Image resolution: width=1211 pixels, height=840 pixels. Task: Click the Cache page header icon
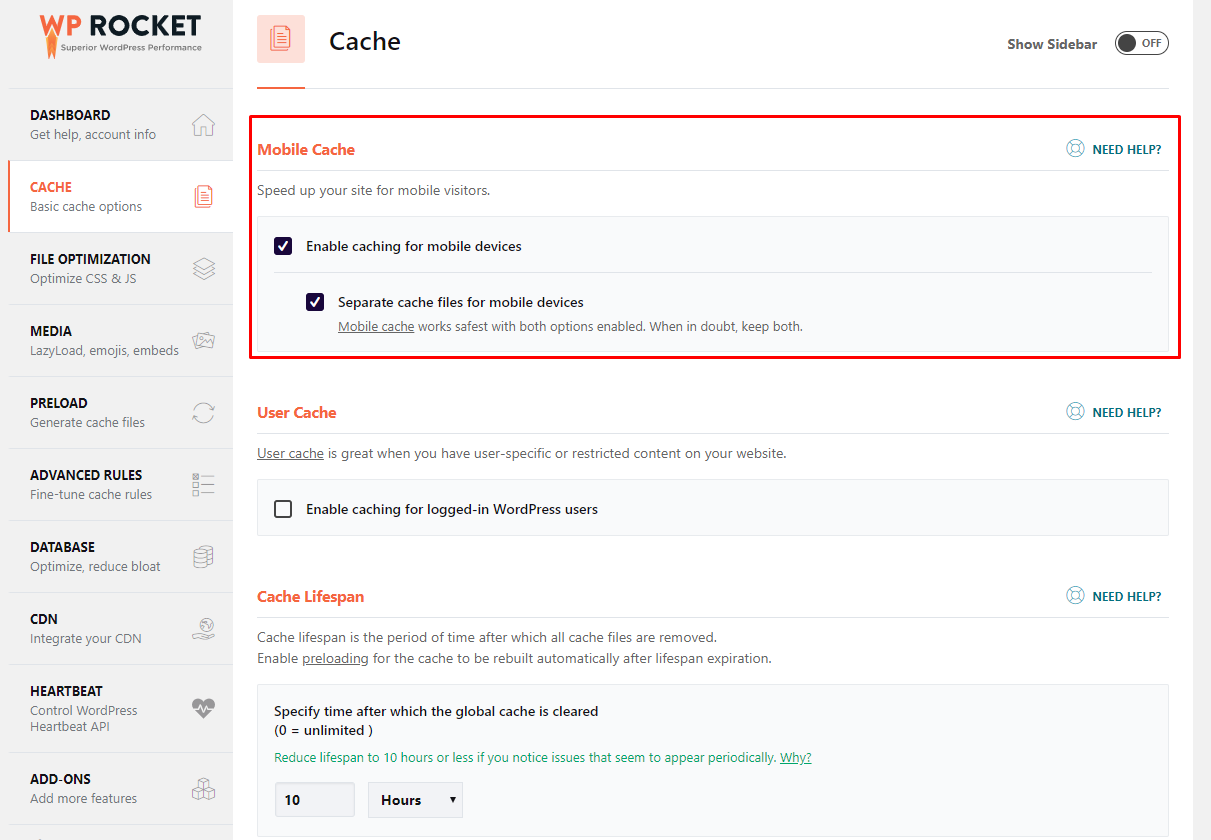tap(281, 39)
